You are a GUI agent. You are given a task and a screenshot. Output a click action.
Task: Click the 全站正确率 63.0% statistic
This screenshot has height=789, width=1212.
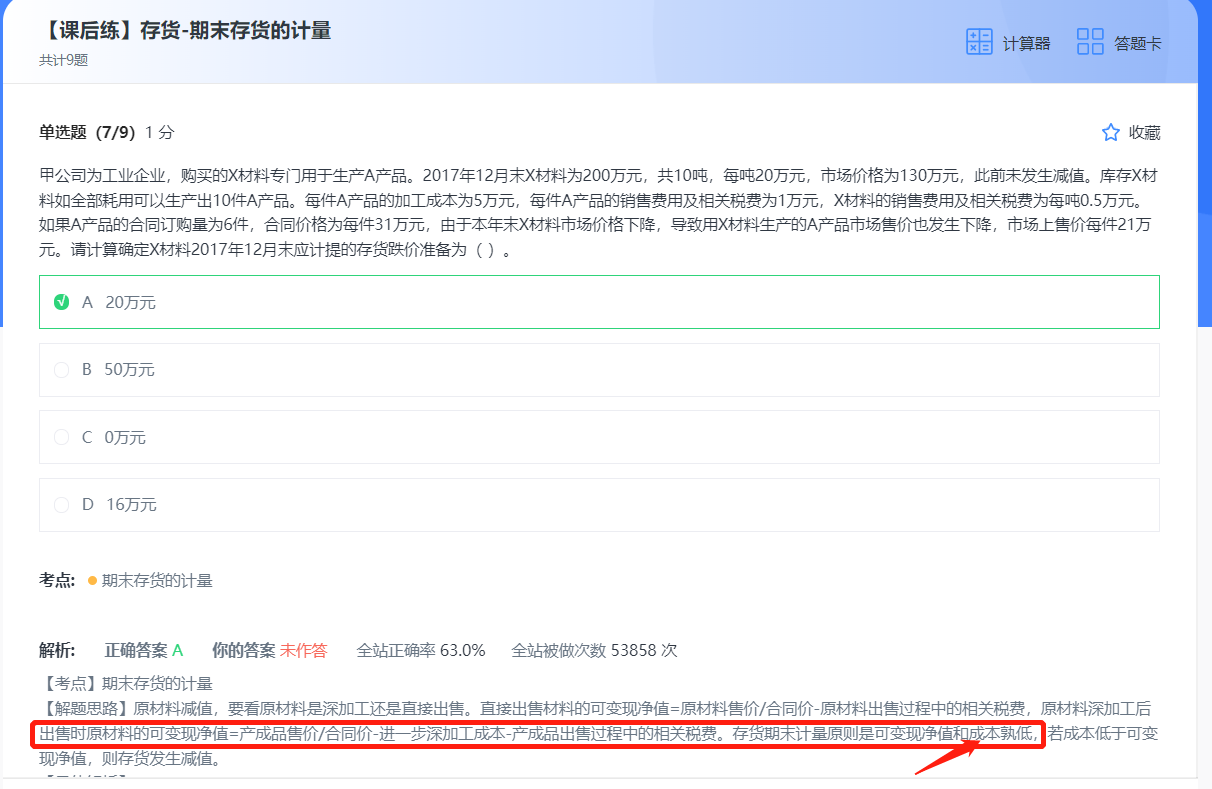pyautogui.click(x=421, y=650)
